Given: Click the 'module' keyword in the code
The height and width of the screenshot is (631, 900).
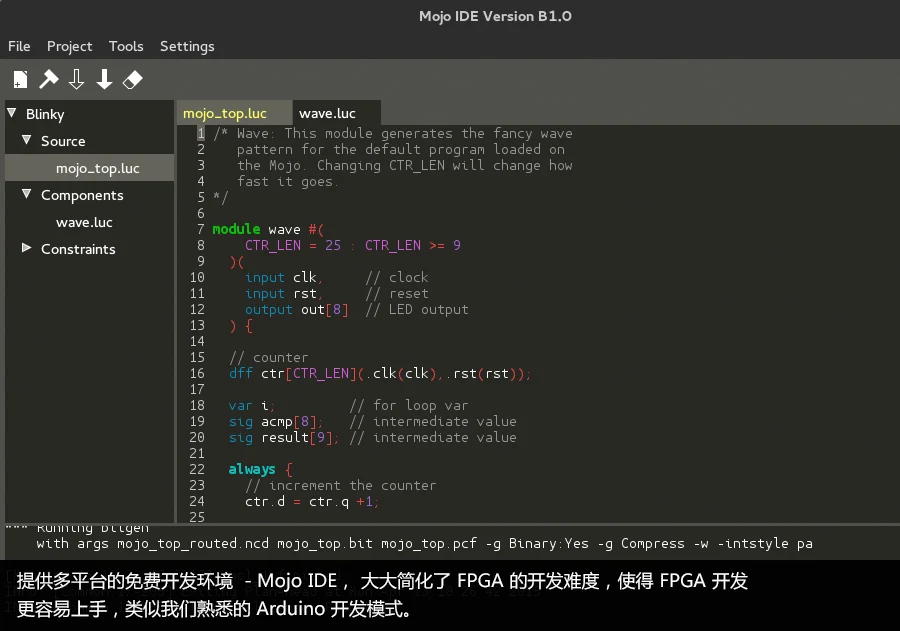Looking at the screenshot, I should click(x=236, y=229).
